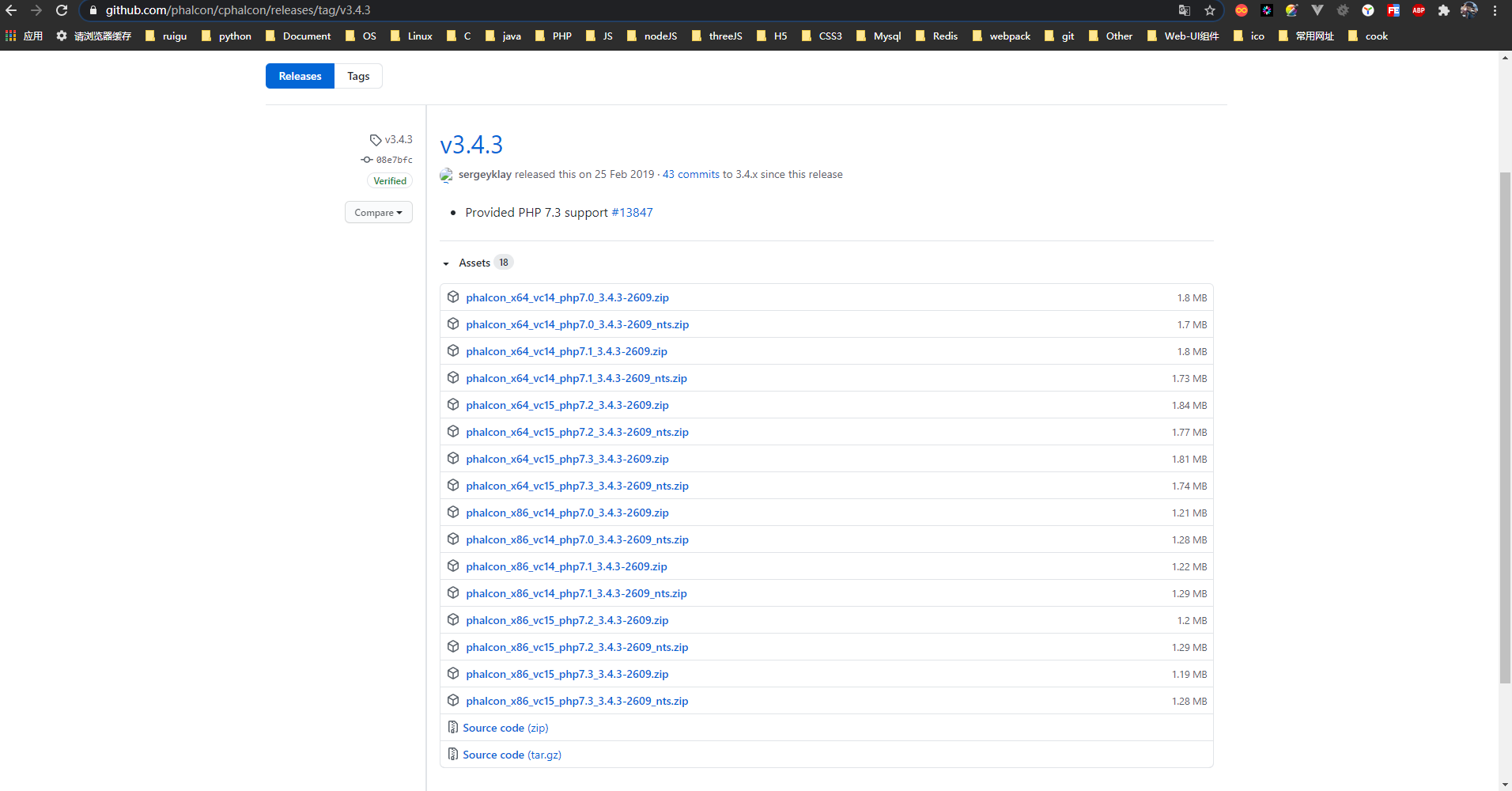Open the Redis bookmark folder
The image size is (1512, 791).
pyautogui.click(x=937, y=36)
